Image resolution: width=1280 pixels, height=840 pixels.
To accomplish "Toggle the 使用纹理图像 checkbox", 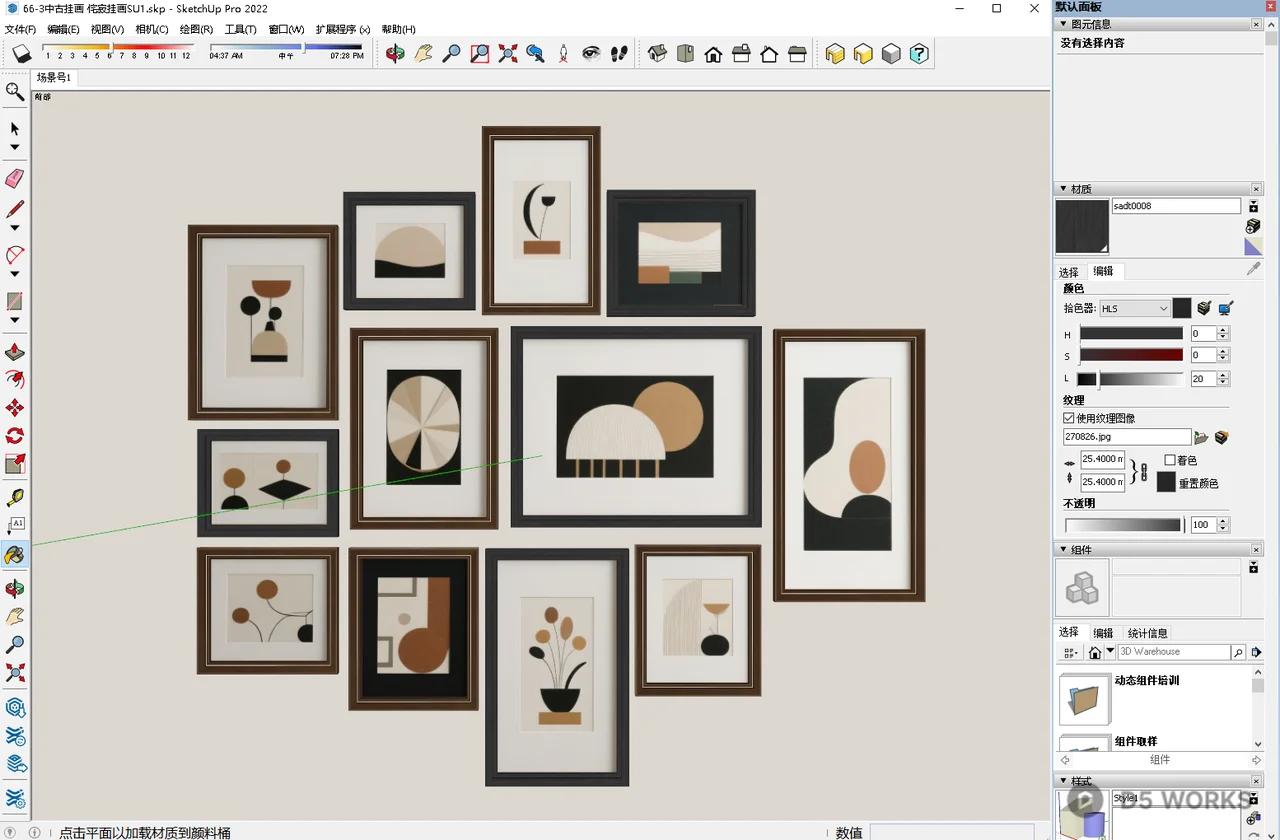I will pyautogui.click(x=1068, y=418).
